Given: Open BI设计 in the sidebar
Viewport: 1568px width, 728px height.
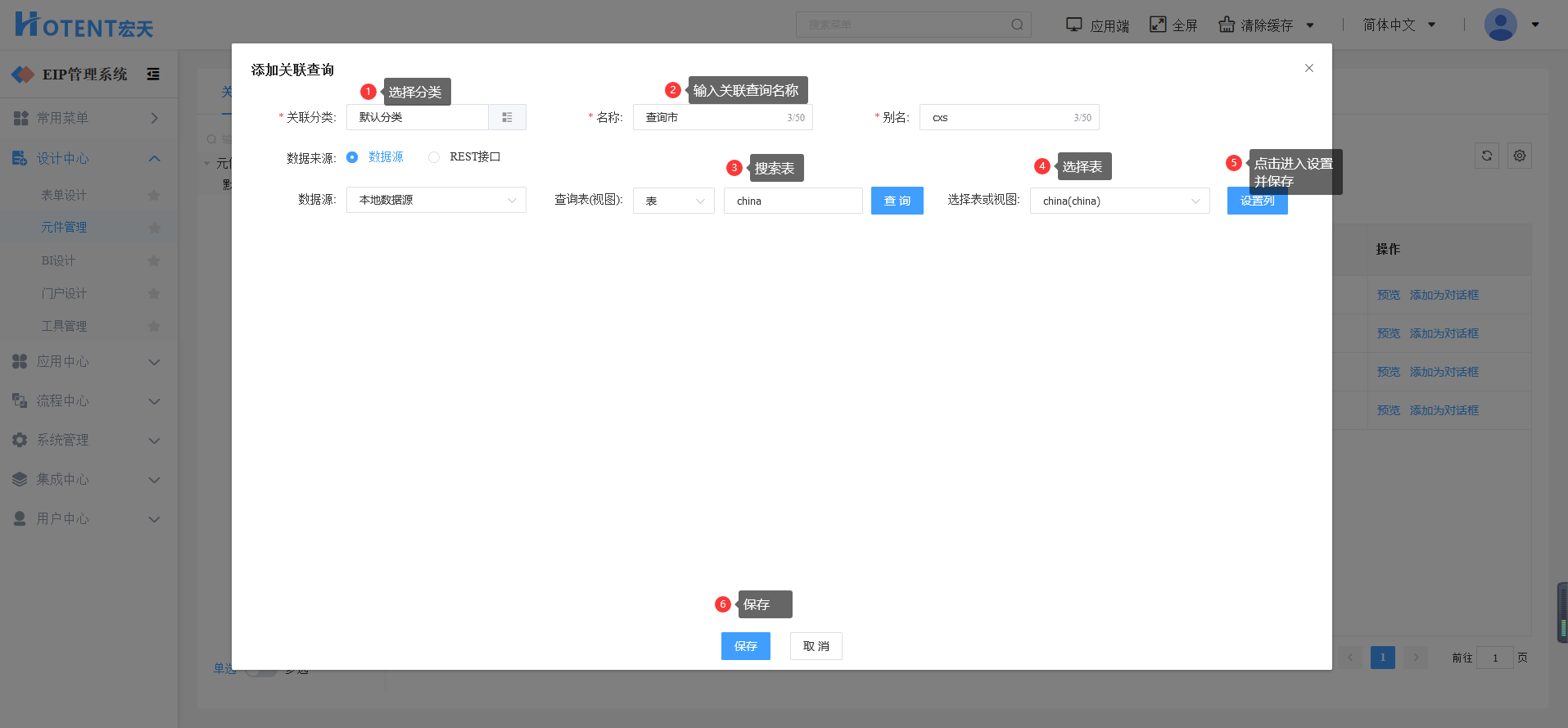Looking at the screenshot, I should point(58,260).
